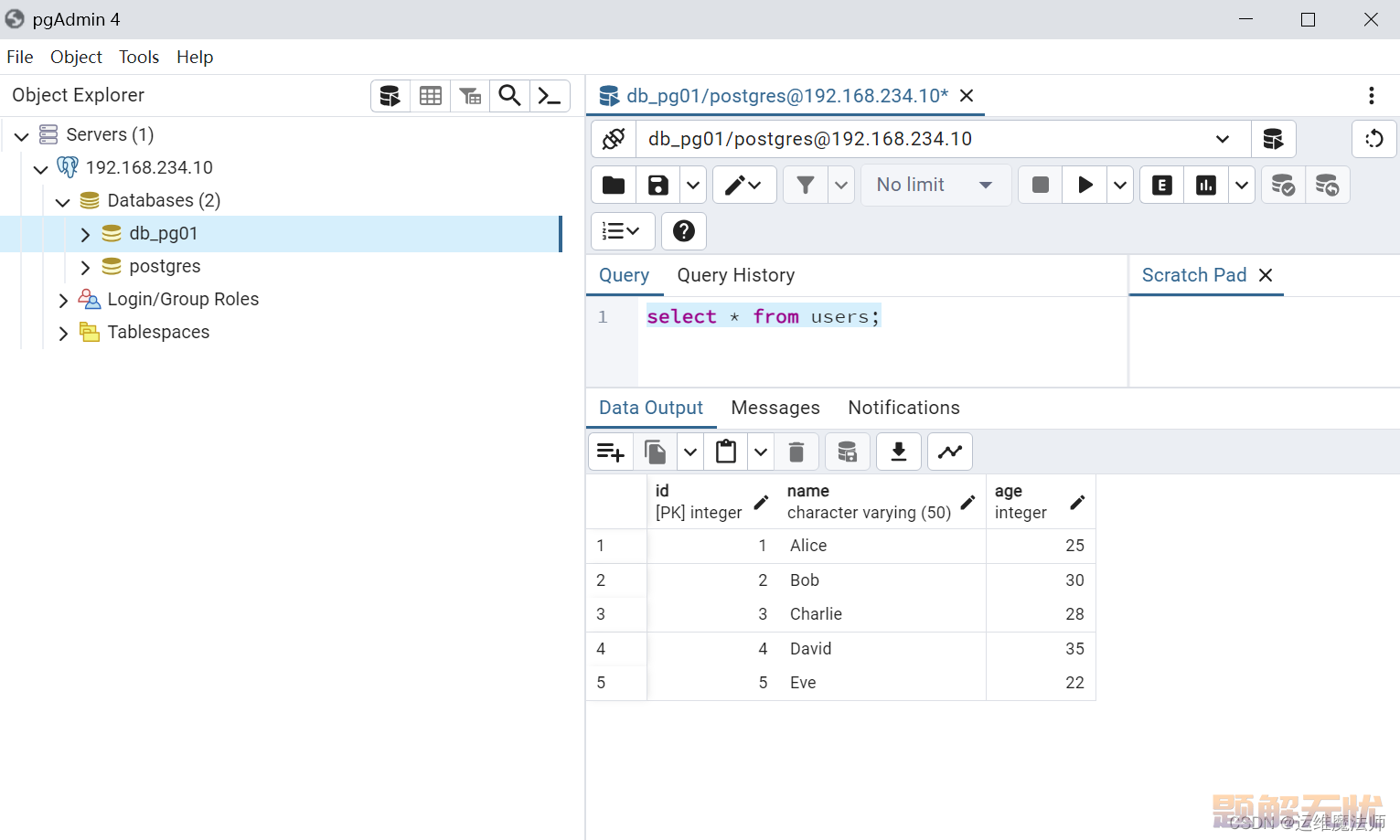The image size is (1400, 840).
Task: Expand Login/Group Roles node
Action: (x=62, y=300)
